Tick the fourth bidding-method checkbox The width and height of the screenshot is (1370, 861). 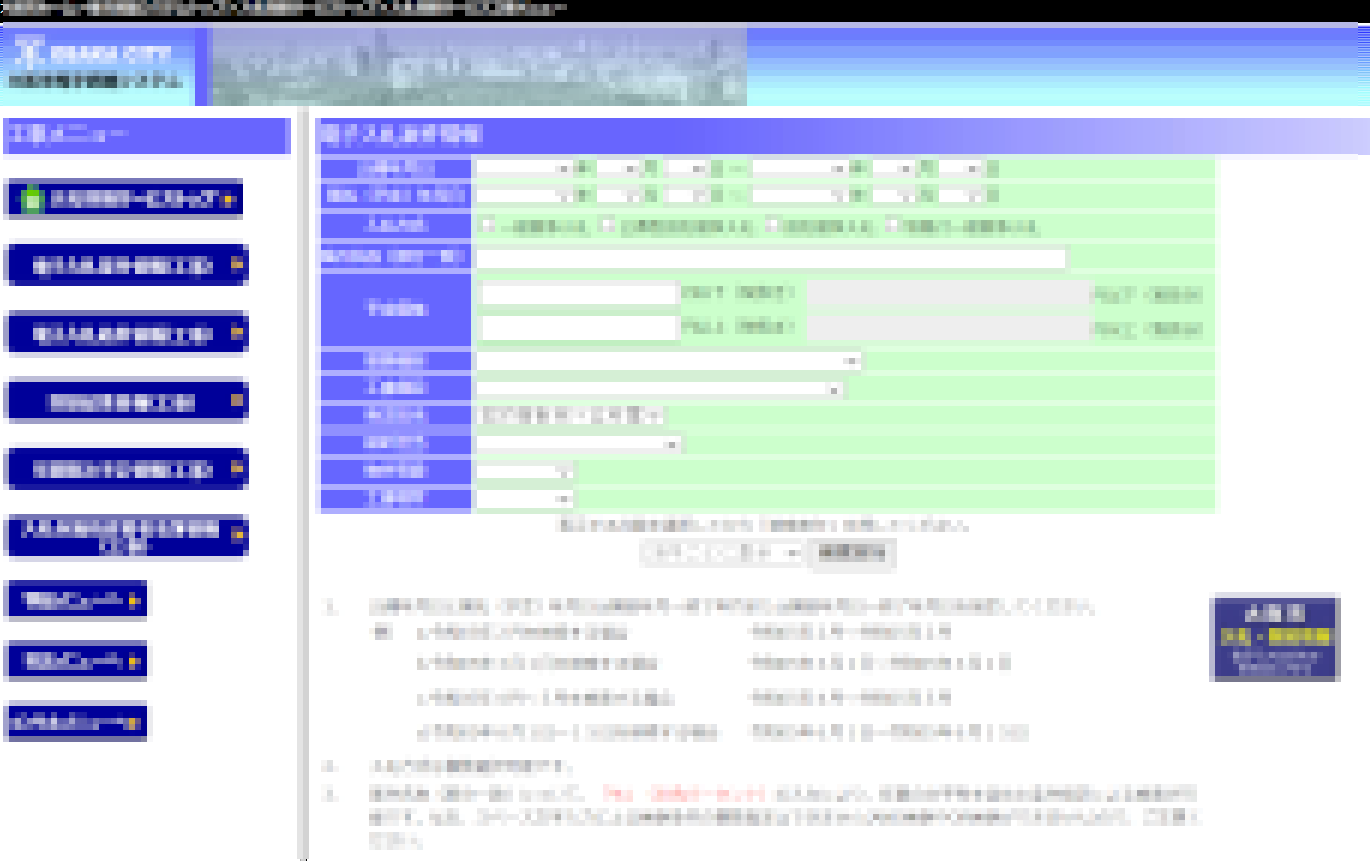[x=893, y=227]
